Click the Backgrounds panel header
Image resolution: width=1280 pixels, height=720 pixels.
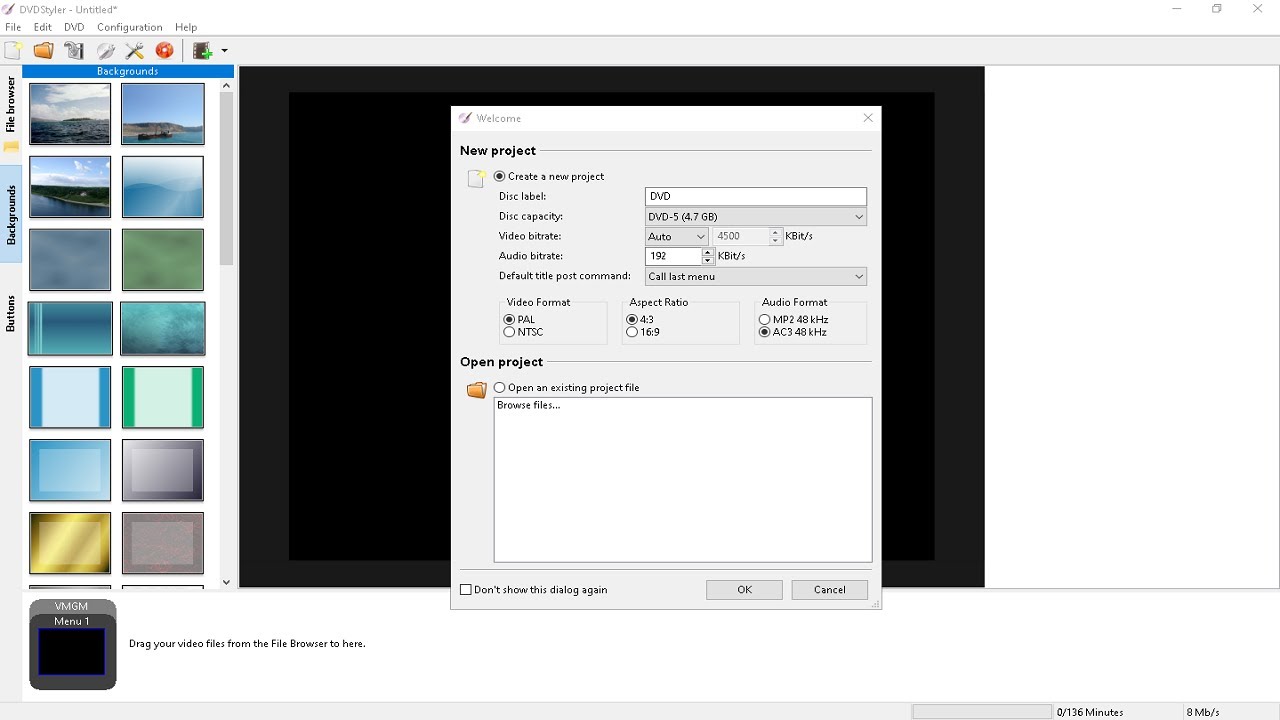pos(128,71)
